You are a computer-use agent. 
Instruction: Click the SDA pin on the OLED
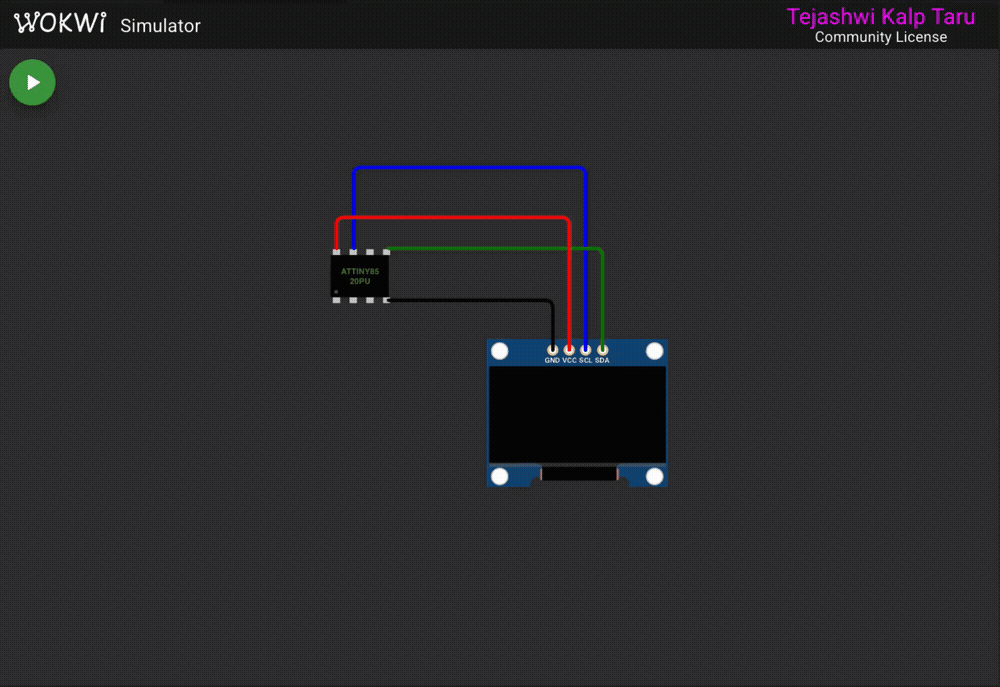tap(602, 349)
